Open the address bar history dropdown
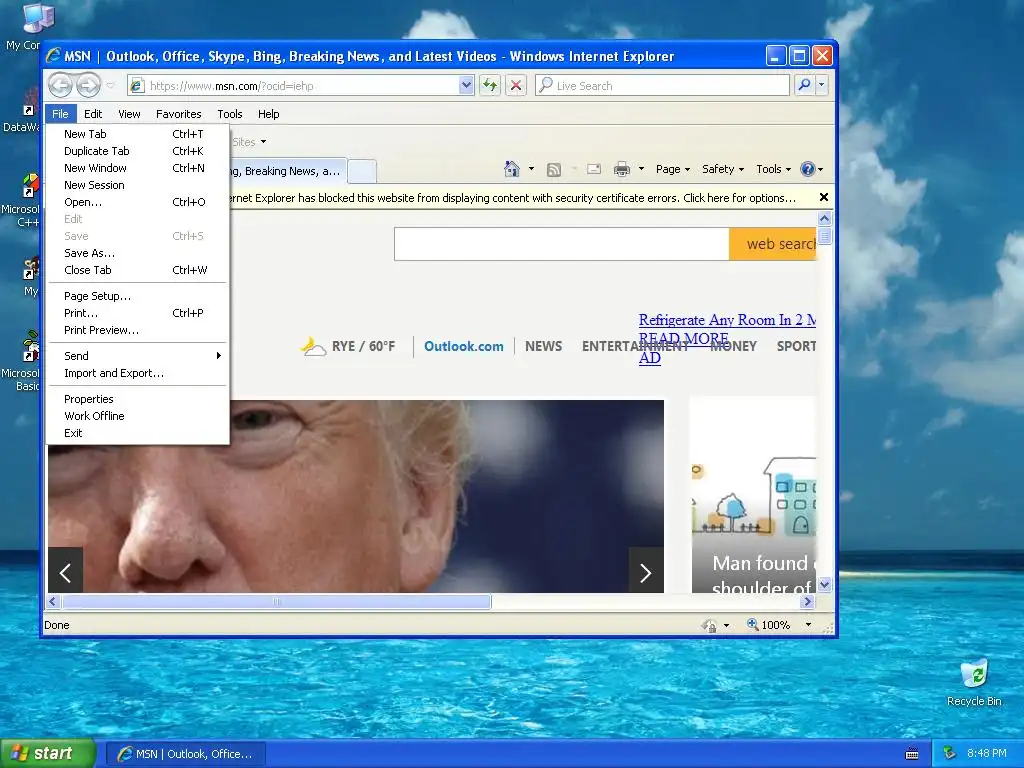Viewport: 1024px width, 768px height. tap(466, 86)
